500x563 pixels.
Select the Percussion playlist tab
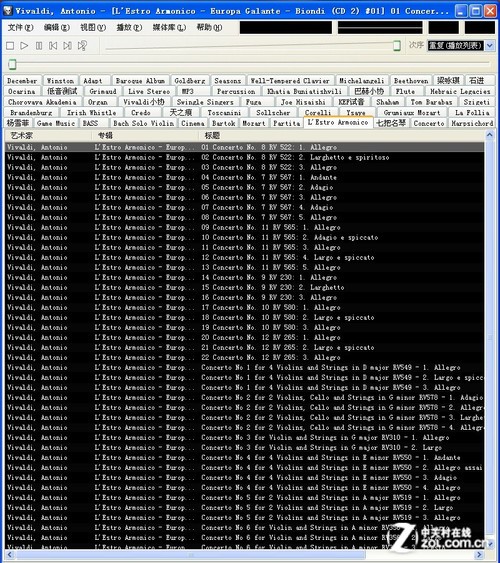[236, 92]
